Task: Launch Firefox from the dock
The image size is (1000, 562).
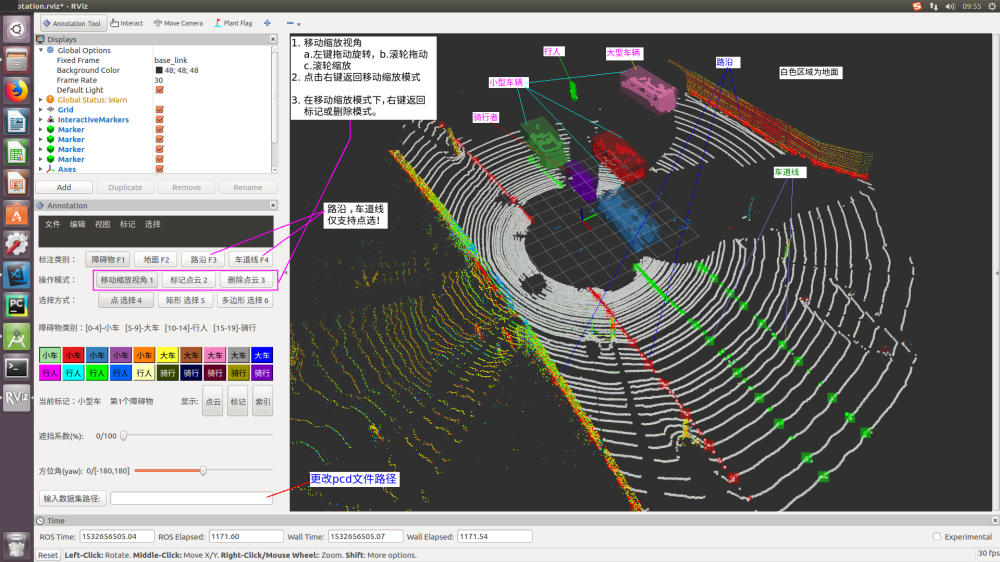Action: click(x=17, y=91)
